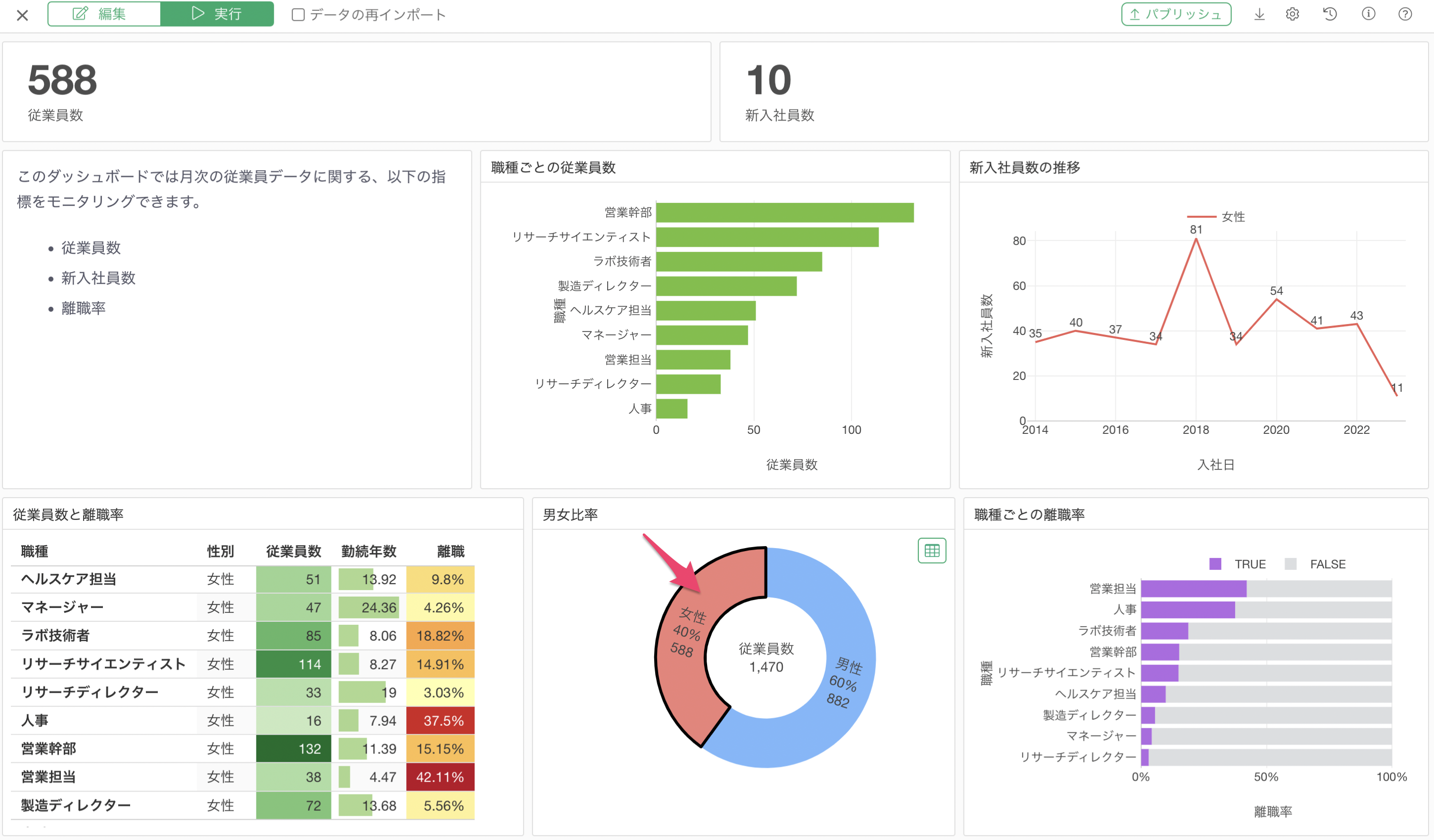The width and height of the screenshot is (1434, 840).
Task: Open the history clock icon
Action: click(x=1330, y=14)
